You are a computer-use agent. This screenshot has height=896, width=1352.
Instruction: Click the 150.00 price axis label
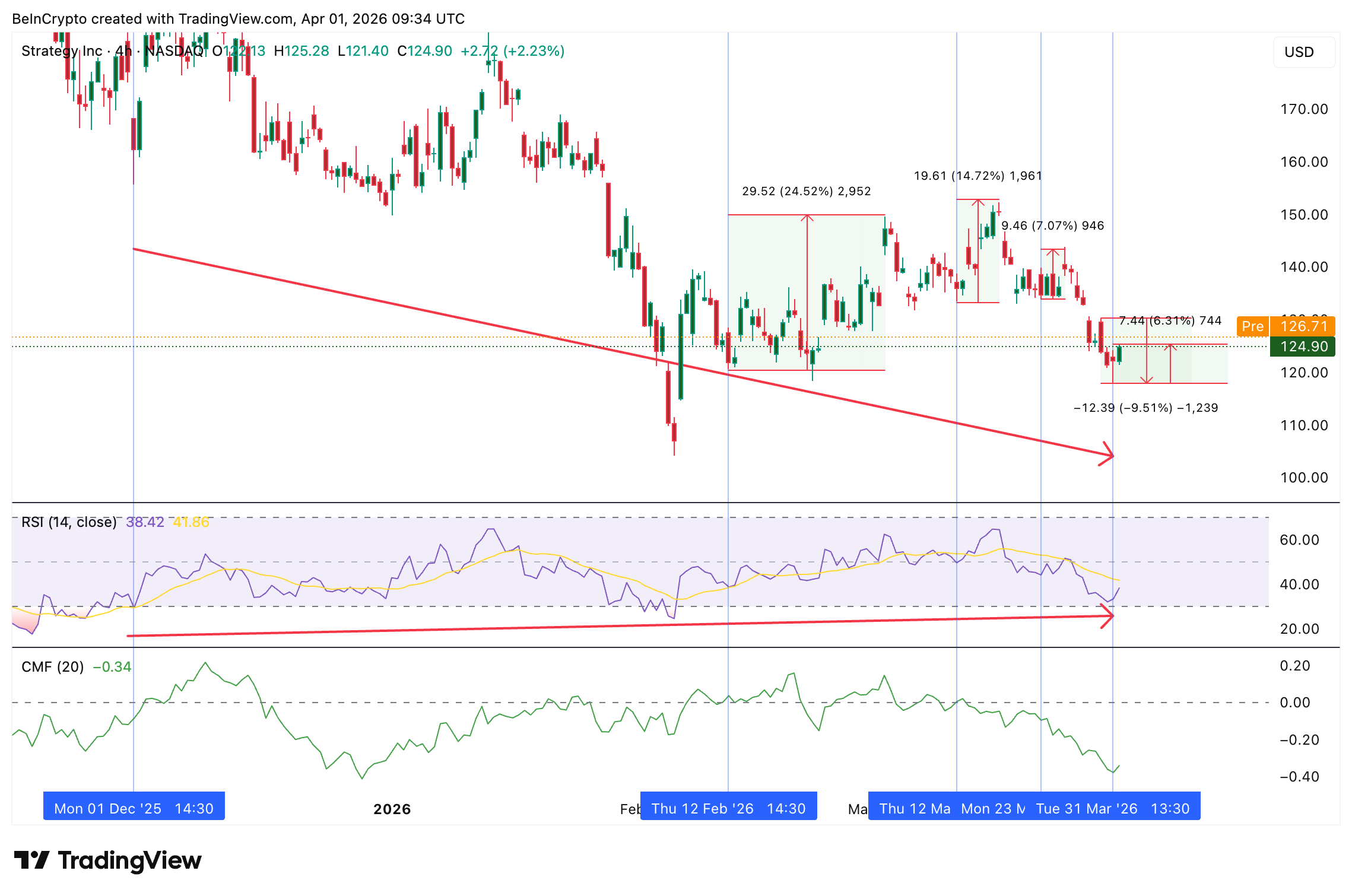coord(1303,214)
